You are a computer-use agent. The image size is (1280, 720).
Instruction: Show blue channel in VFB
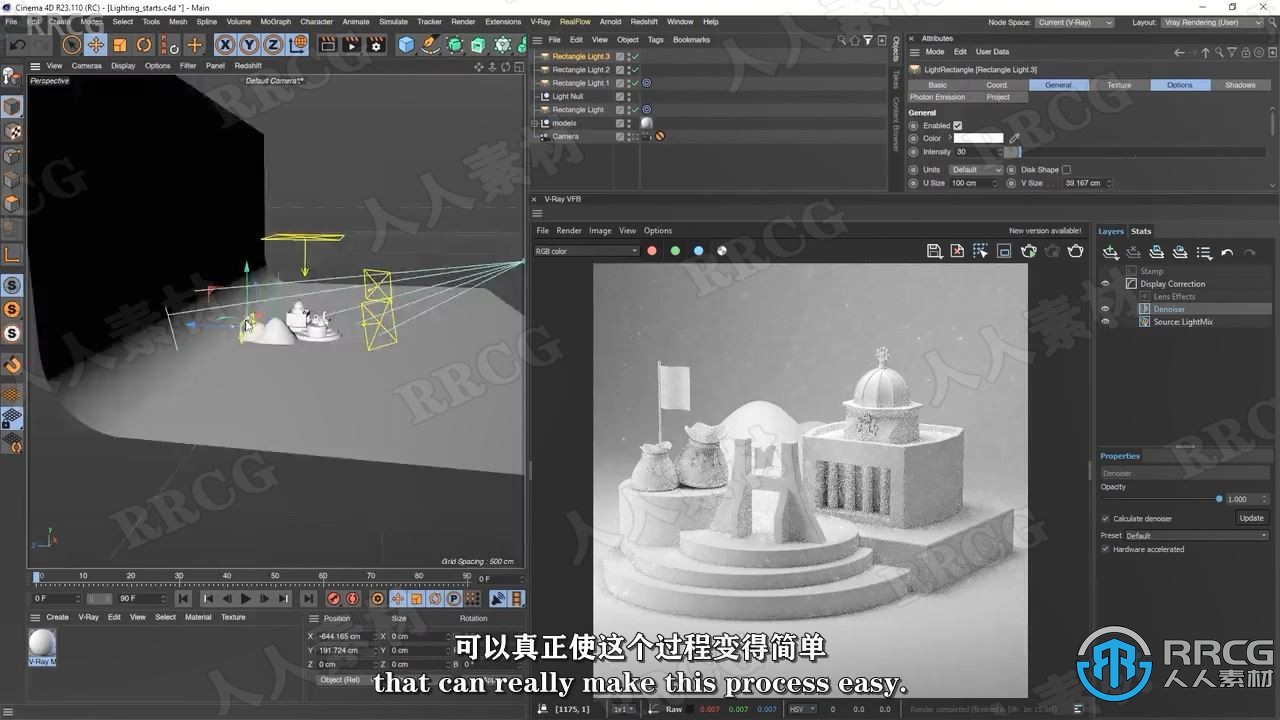click(698, 251)
